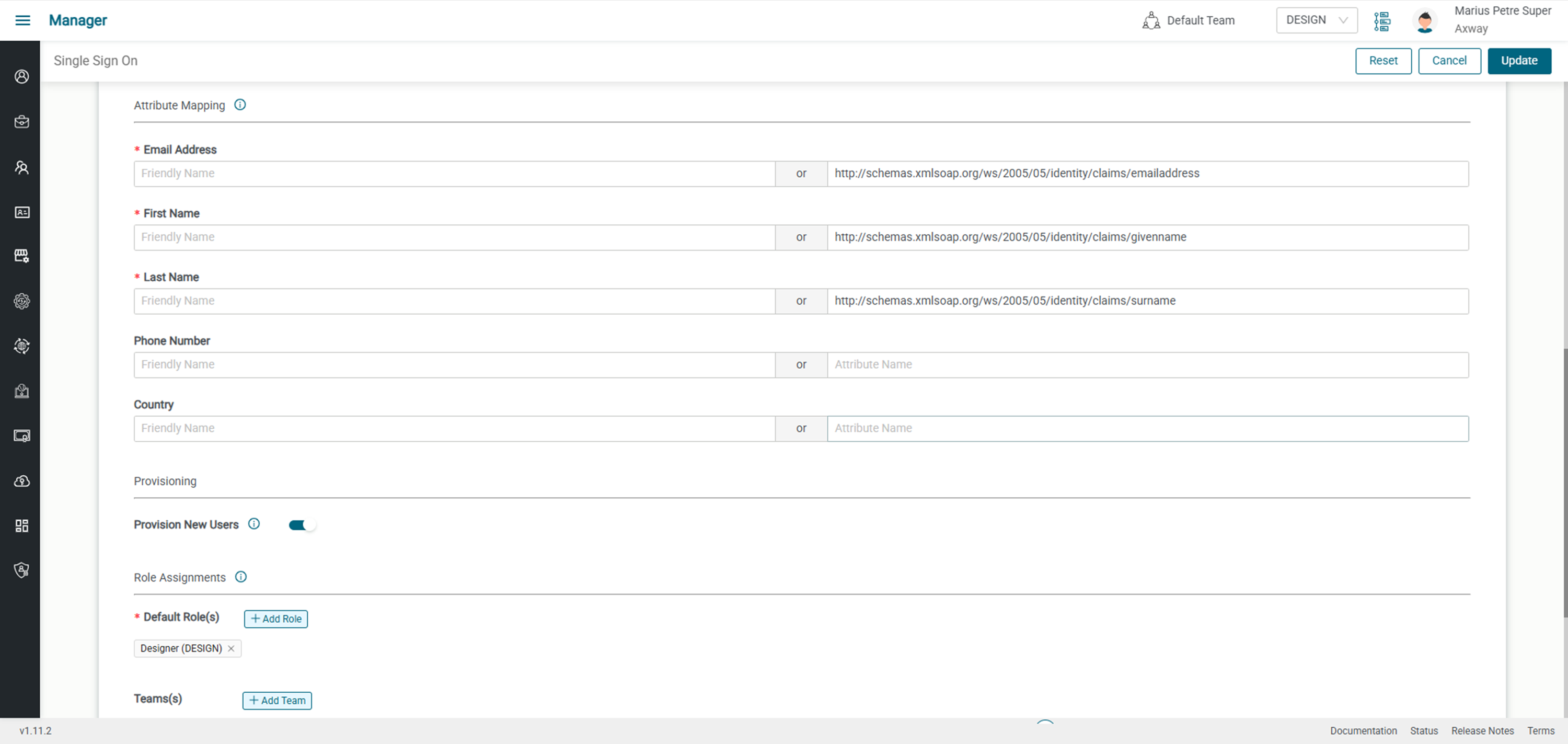Click the Add Role button
This screenshot has width=1568, height=744.
point(276,619)
